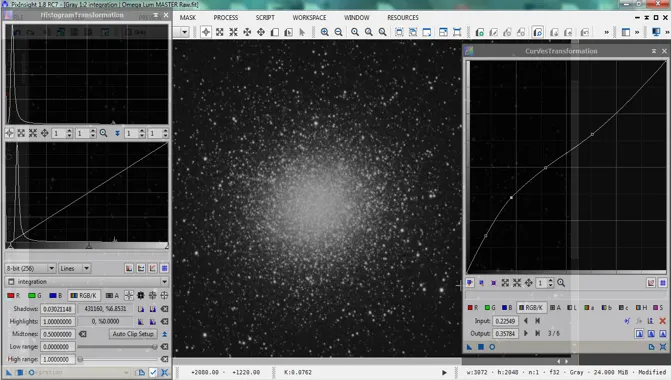Expand the main toolbar overflow chevron
Screen dimensions: 671x380
click(x=606, y=32)
